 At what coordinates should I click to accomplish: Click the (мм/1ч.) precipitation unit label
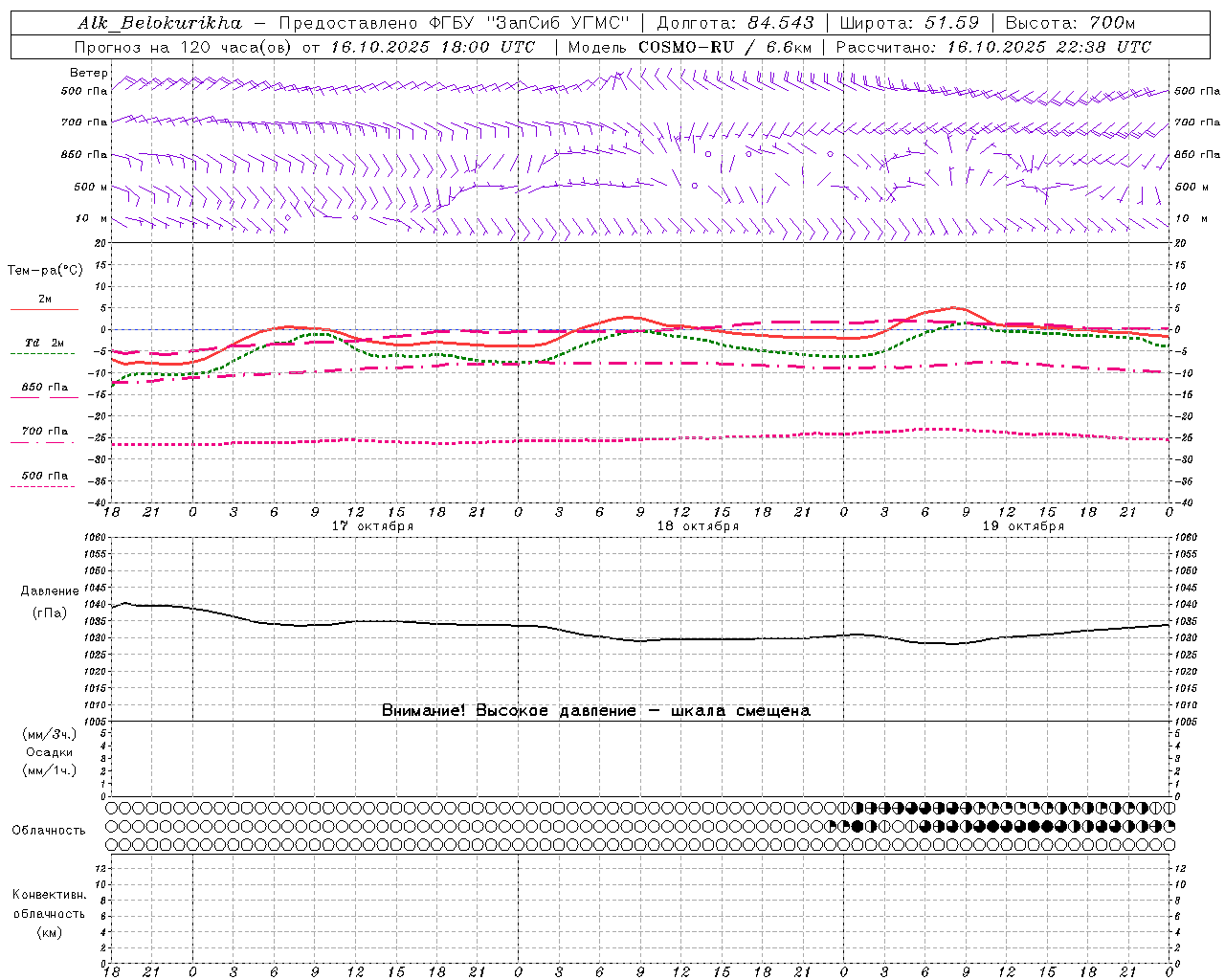tap(50, 771)
